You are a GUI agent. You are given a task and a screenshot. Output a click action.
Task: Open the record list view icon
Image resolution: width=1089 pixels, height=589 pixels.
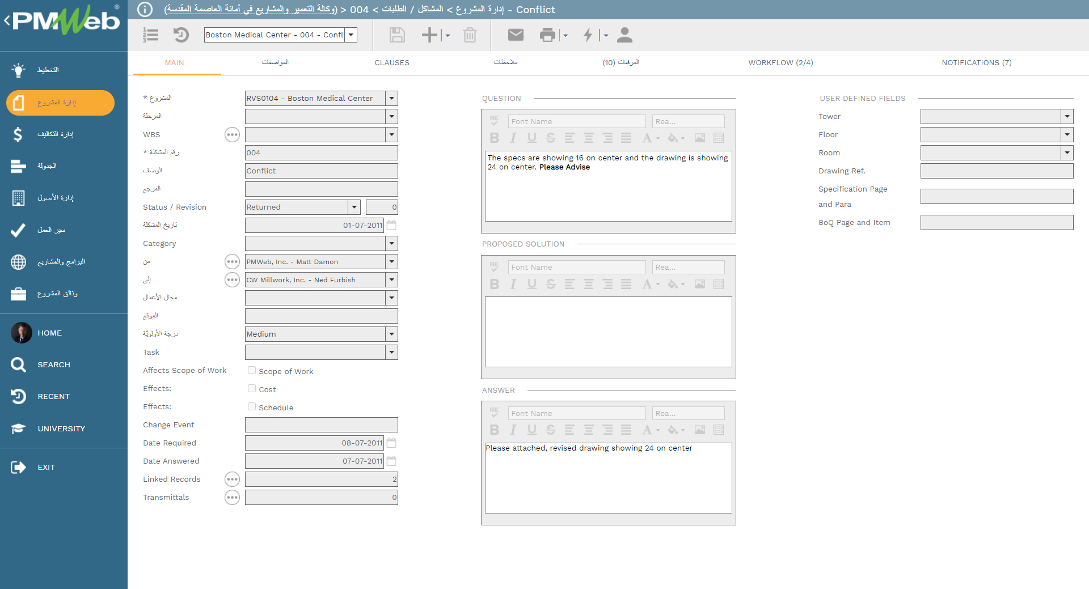point(150,35)
